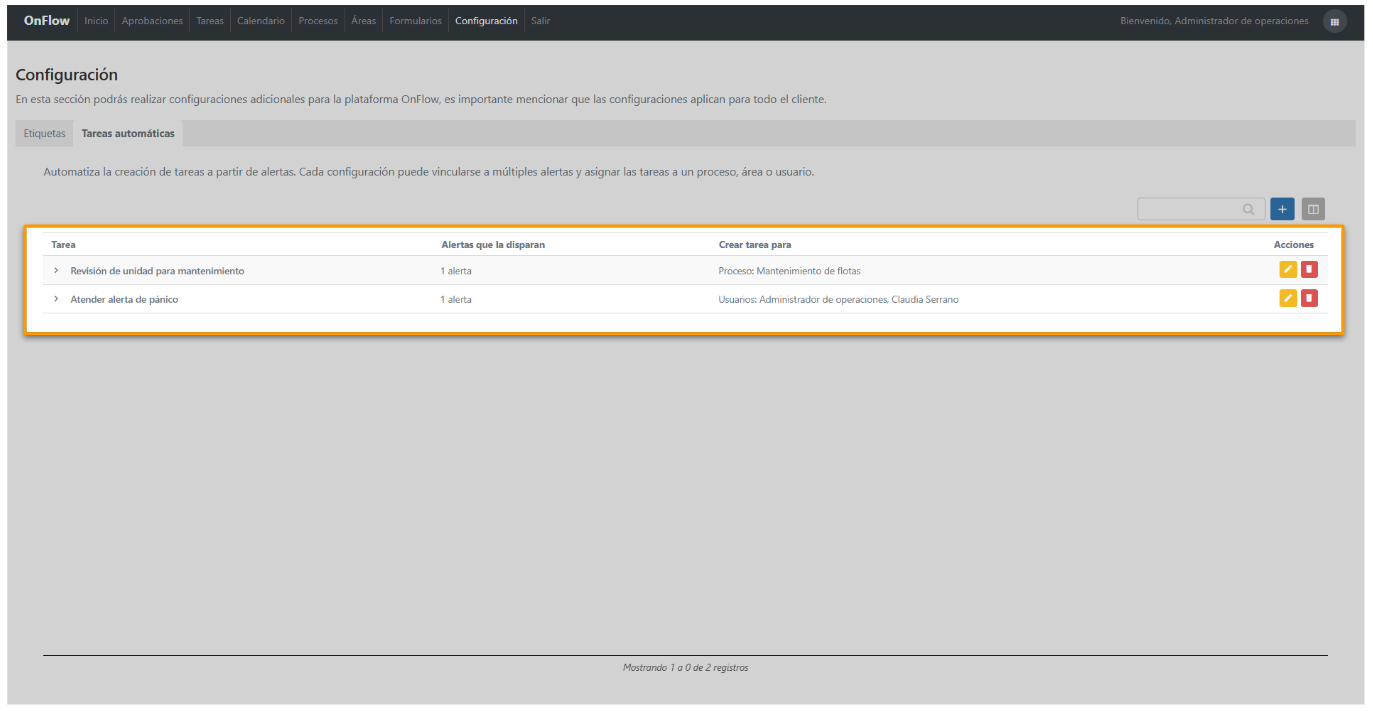The width and height of the screenshot is (1373, 711).
Task: Sort by Alertas que la disparan header
Action: point(493,245)
